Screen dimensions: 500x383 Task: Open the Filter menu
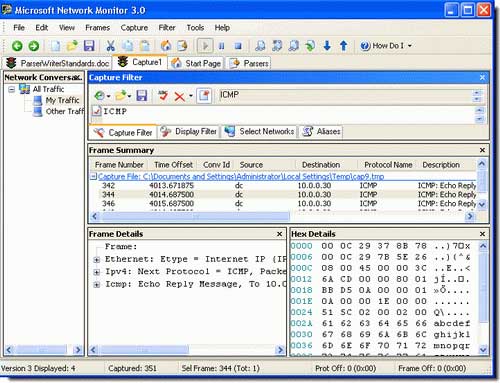[x=167, y=28]
